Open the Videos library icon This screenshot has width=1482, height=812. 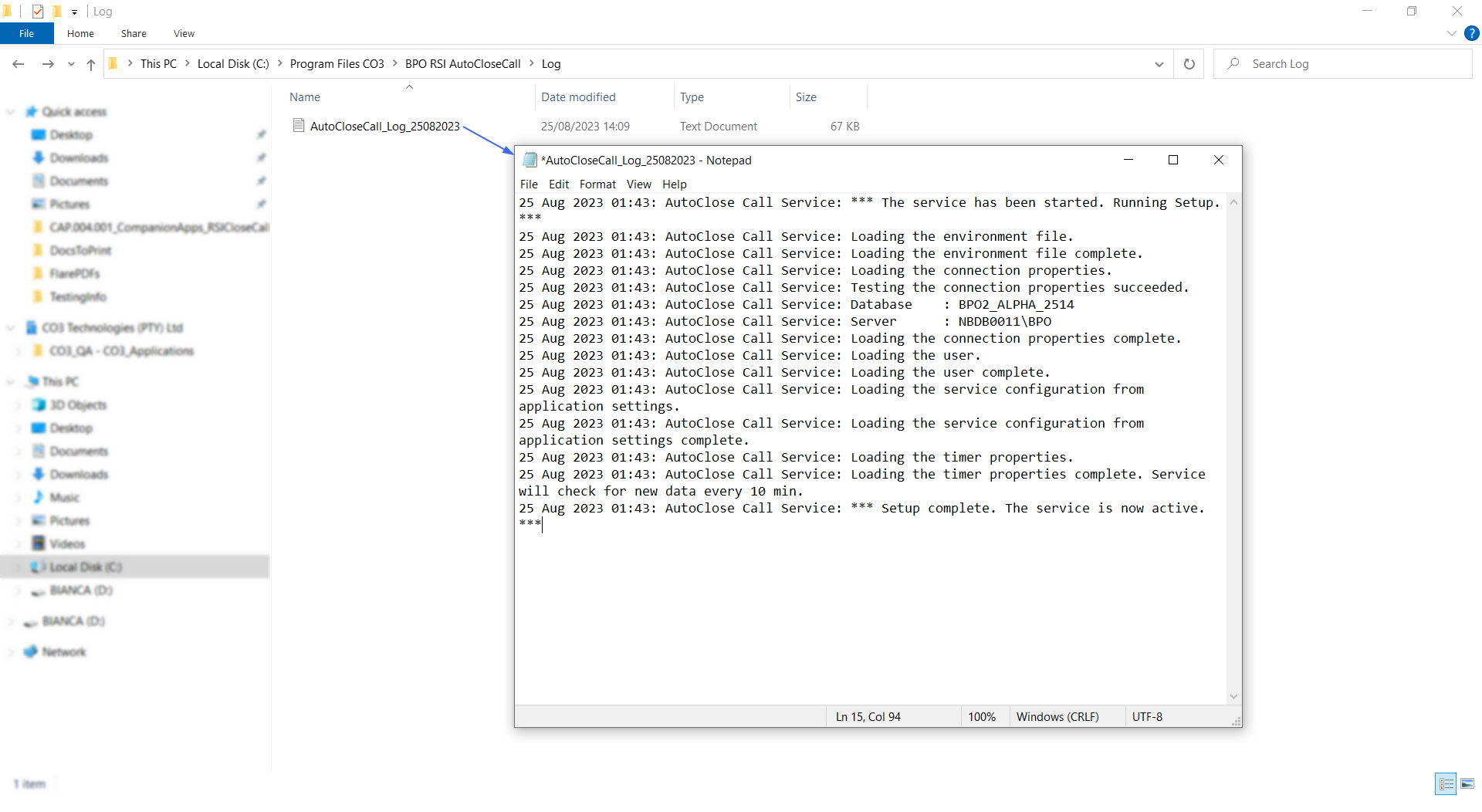[39, 544]
